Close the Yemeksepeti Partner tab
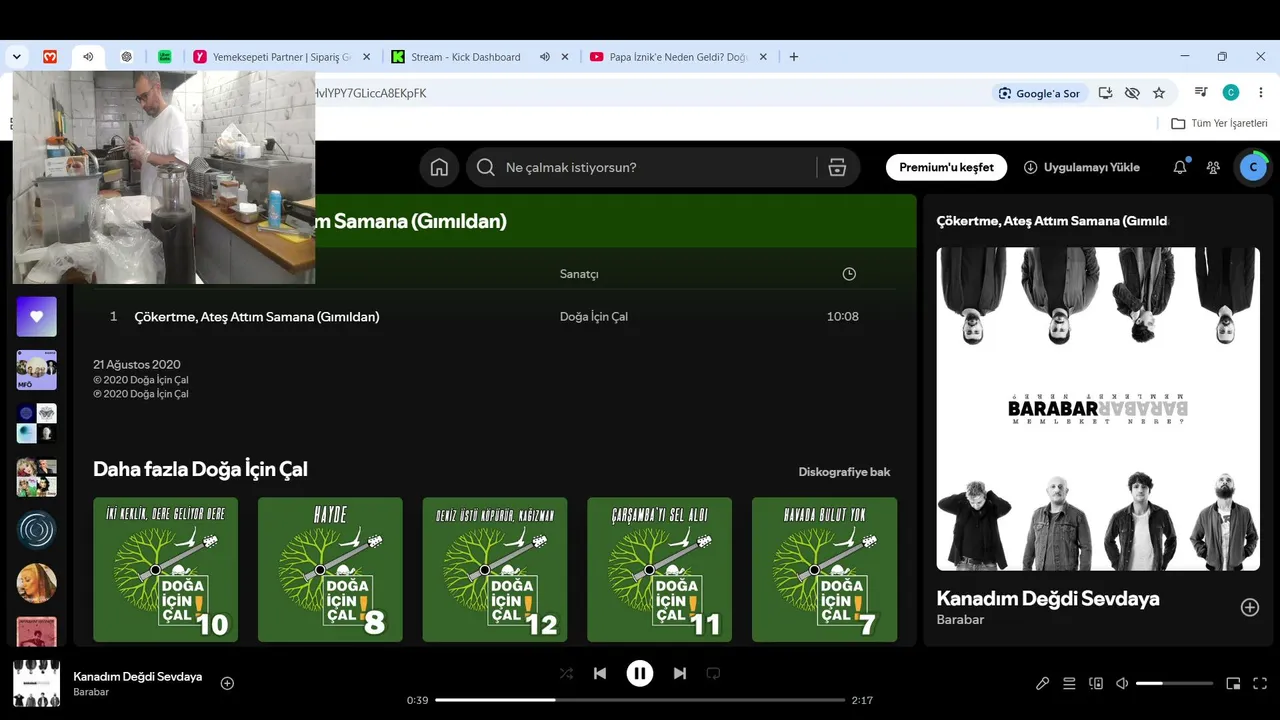The image size is (1280, 720). coord(366,57)
